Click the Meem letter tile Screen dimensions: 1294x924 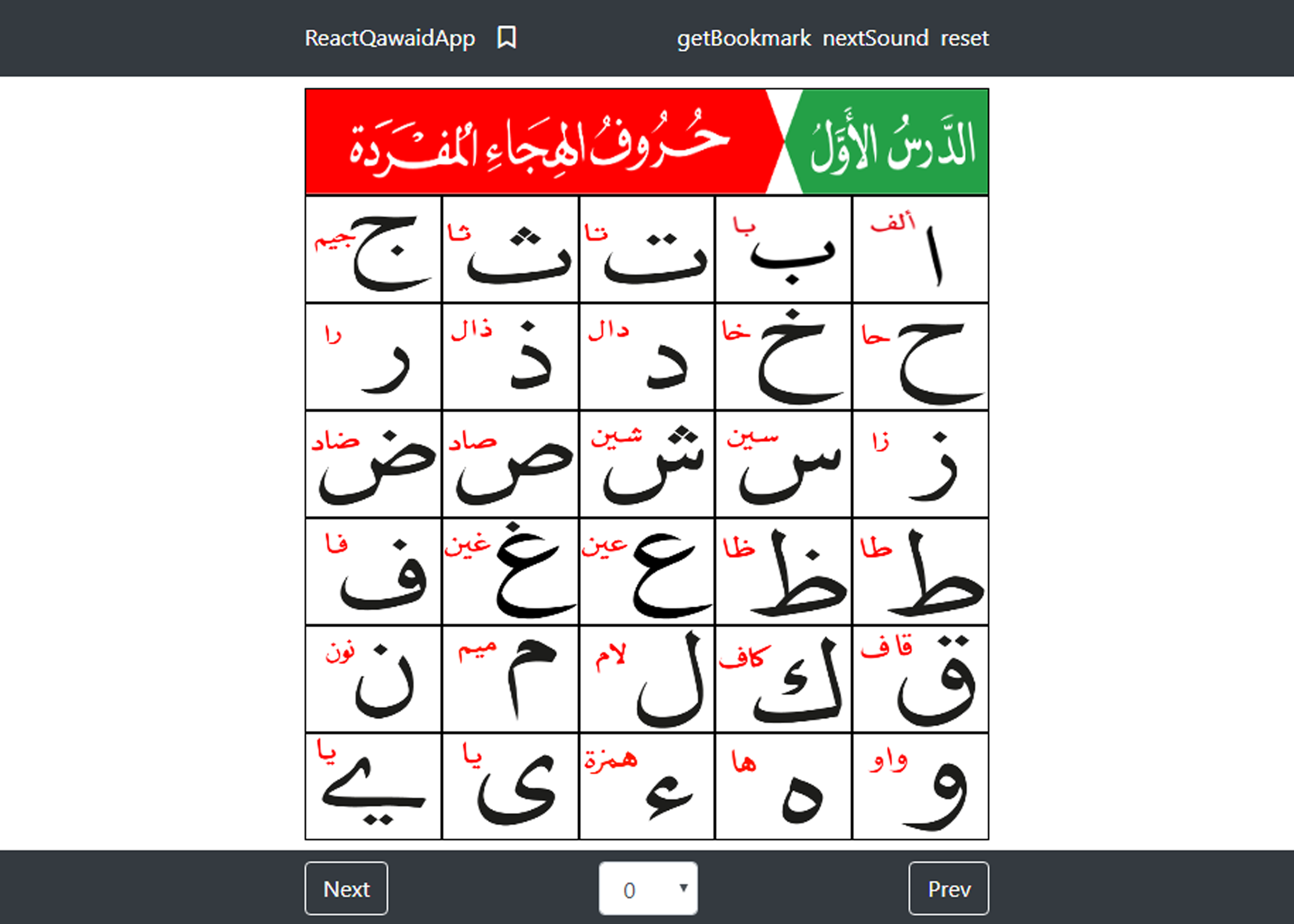510,679
